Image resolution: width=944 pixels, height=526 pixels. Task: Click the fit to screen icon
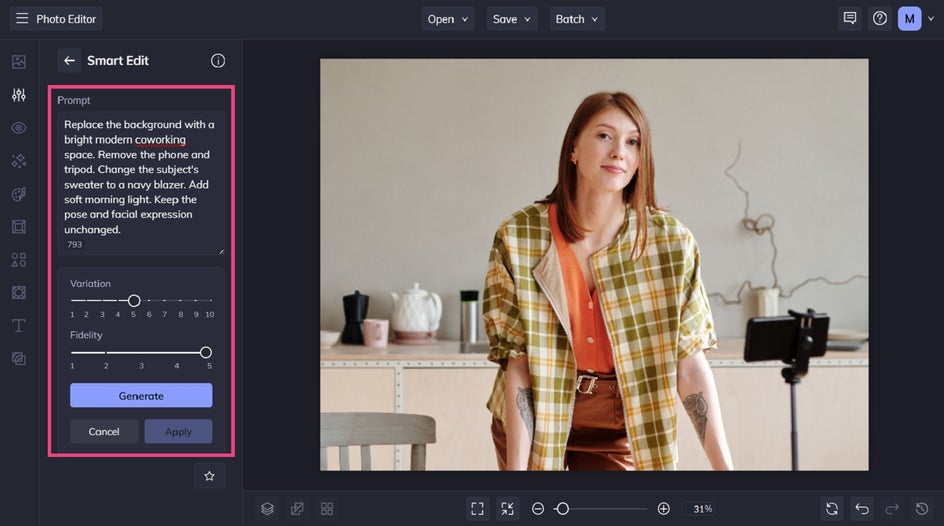coord(477,509)
